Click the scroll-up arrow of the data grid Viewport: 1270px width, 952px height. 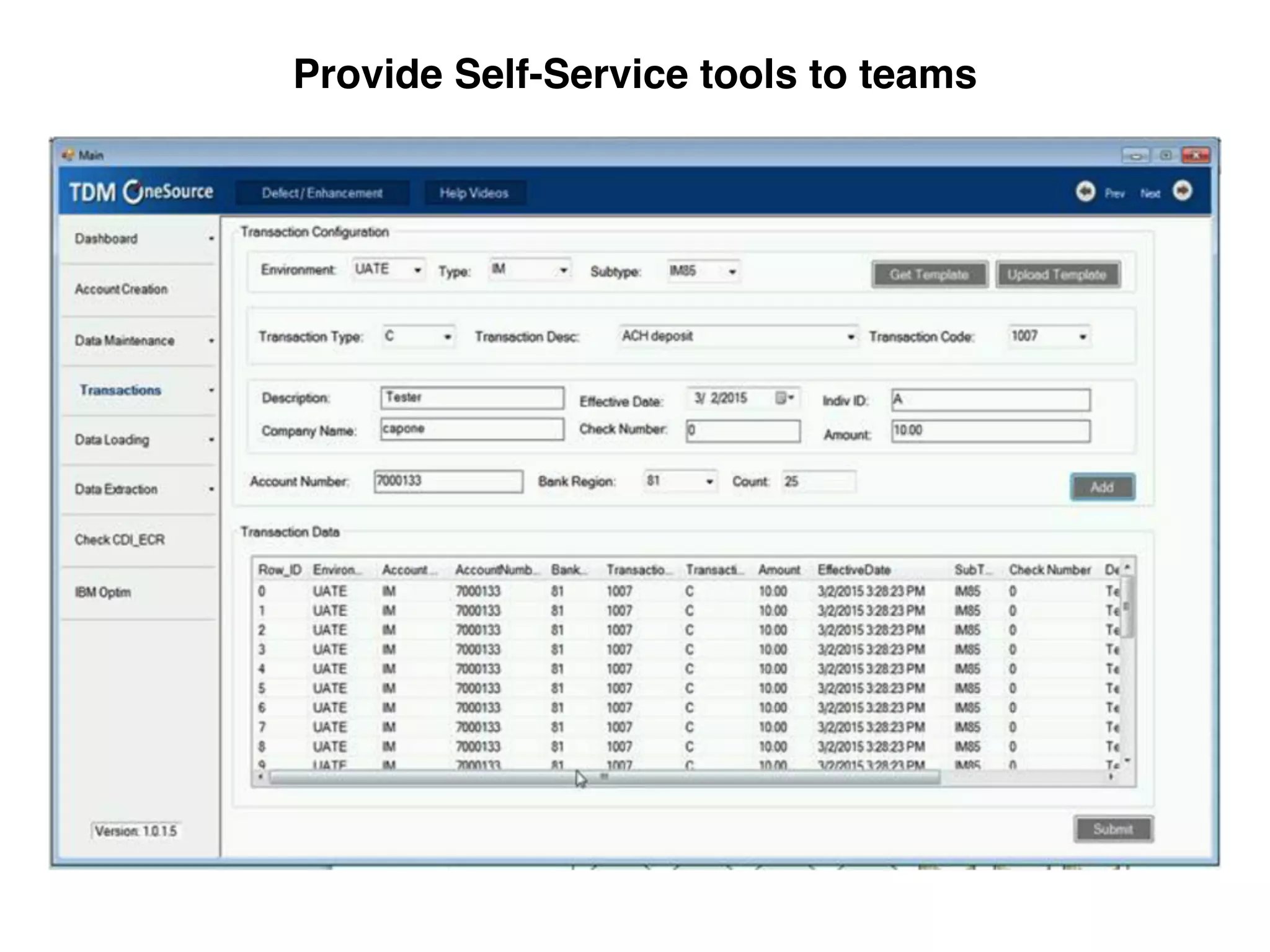[x=1128, y=567]
